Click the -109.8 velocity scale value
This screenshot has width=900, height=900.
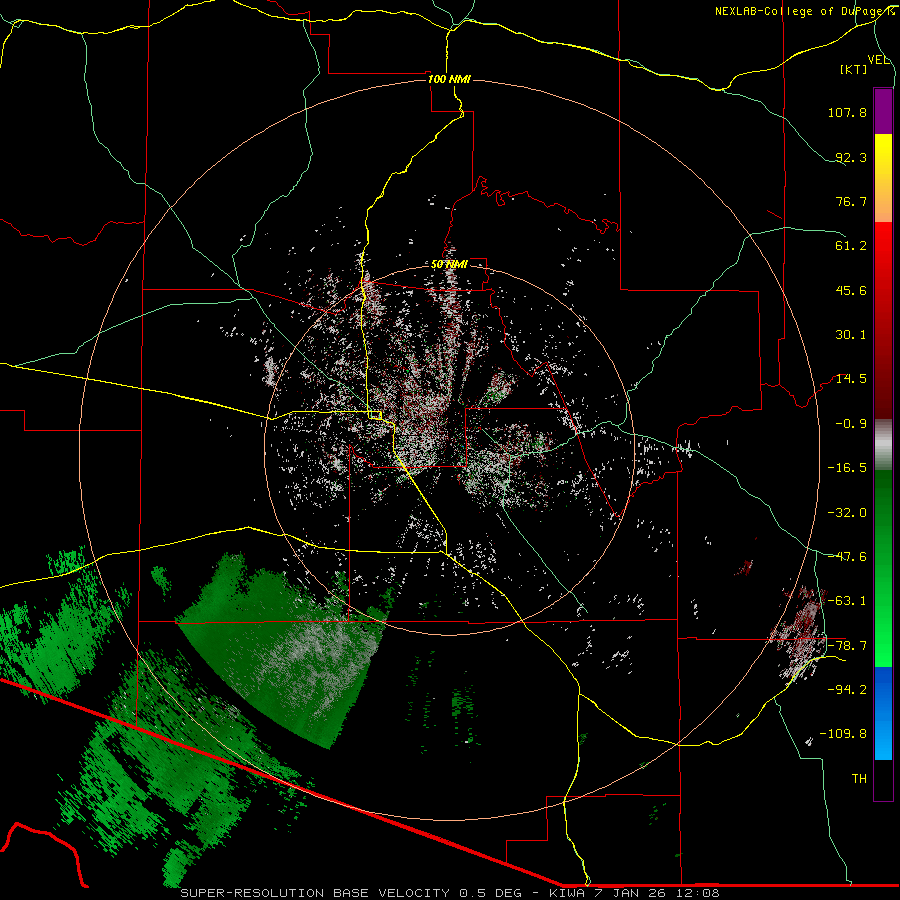(843, 734)
